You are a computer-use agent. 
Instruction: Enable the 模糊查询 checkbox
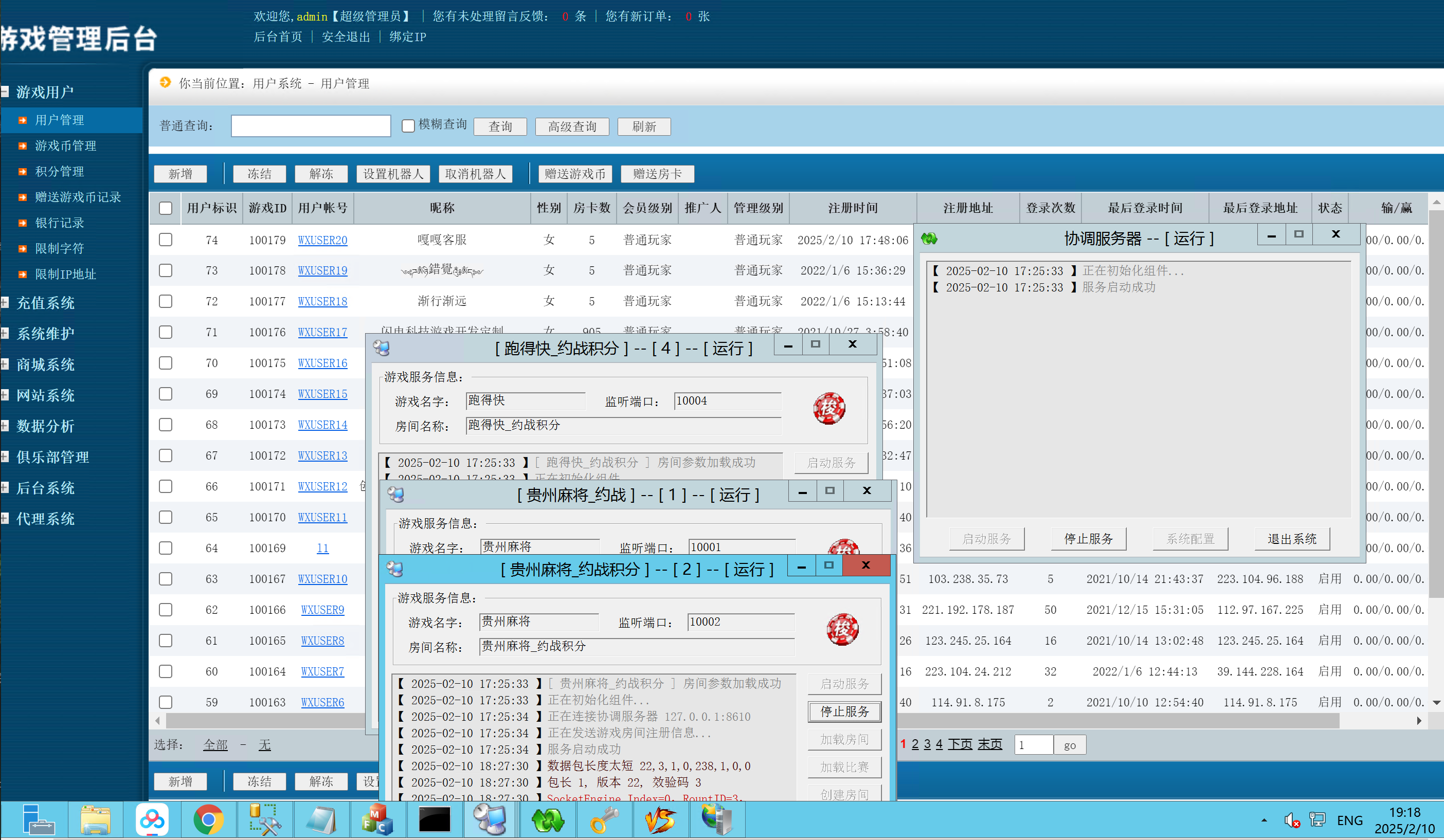click(x=408, y=125)
